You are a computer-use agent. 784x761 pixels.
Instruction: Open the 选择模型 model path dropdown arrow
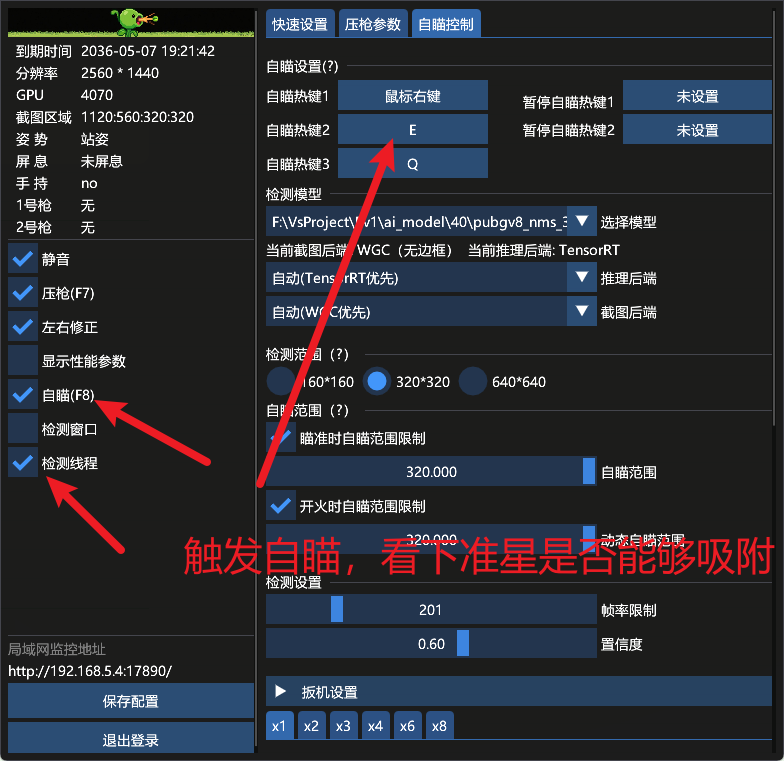pyautogui.click(x=582, y=221)
